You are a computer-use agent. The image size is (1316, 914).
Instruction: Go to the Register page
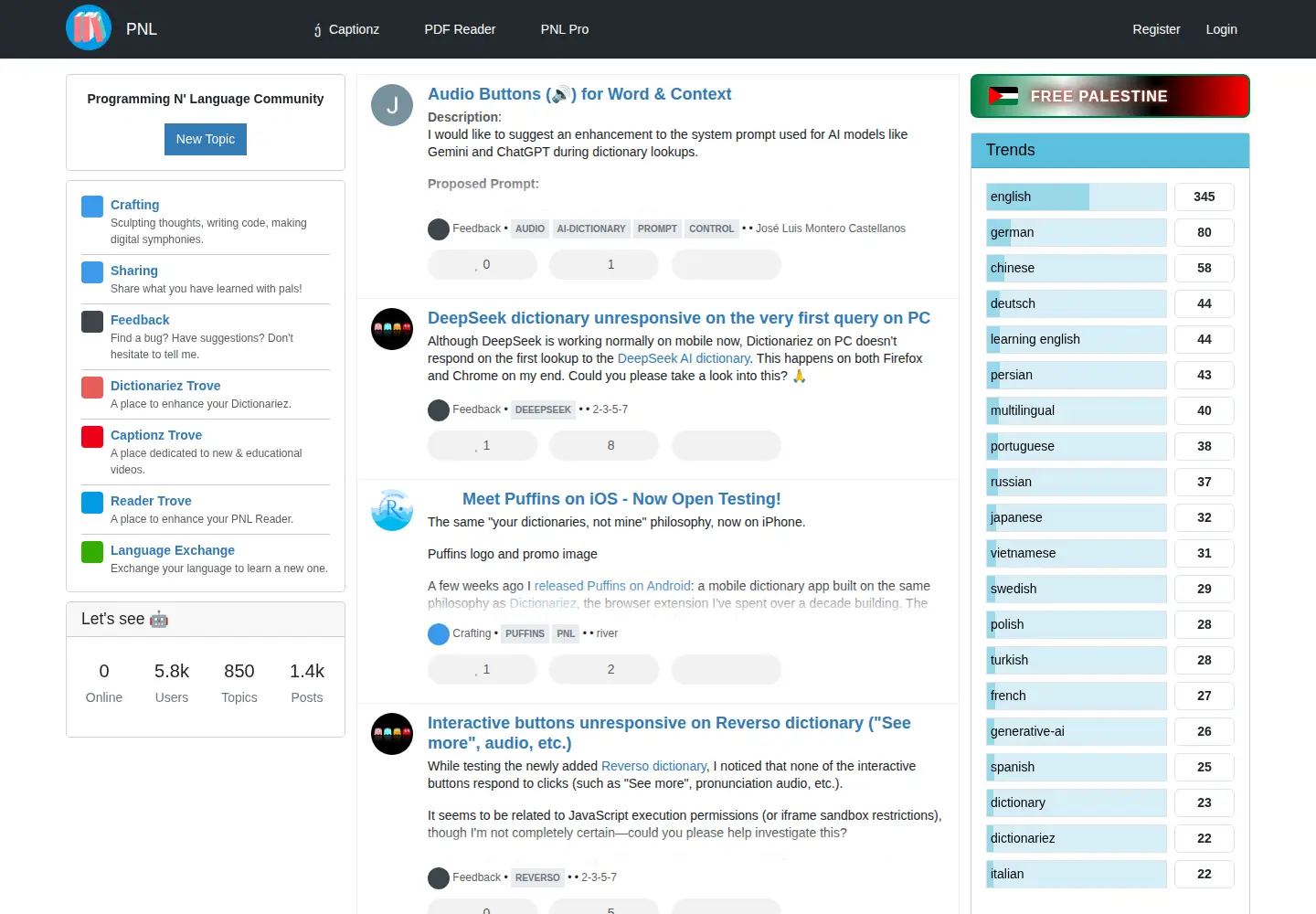tap(1156, 29)
